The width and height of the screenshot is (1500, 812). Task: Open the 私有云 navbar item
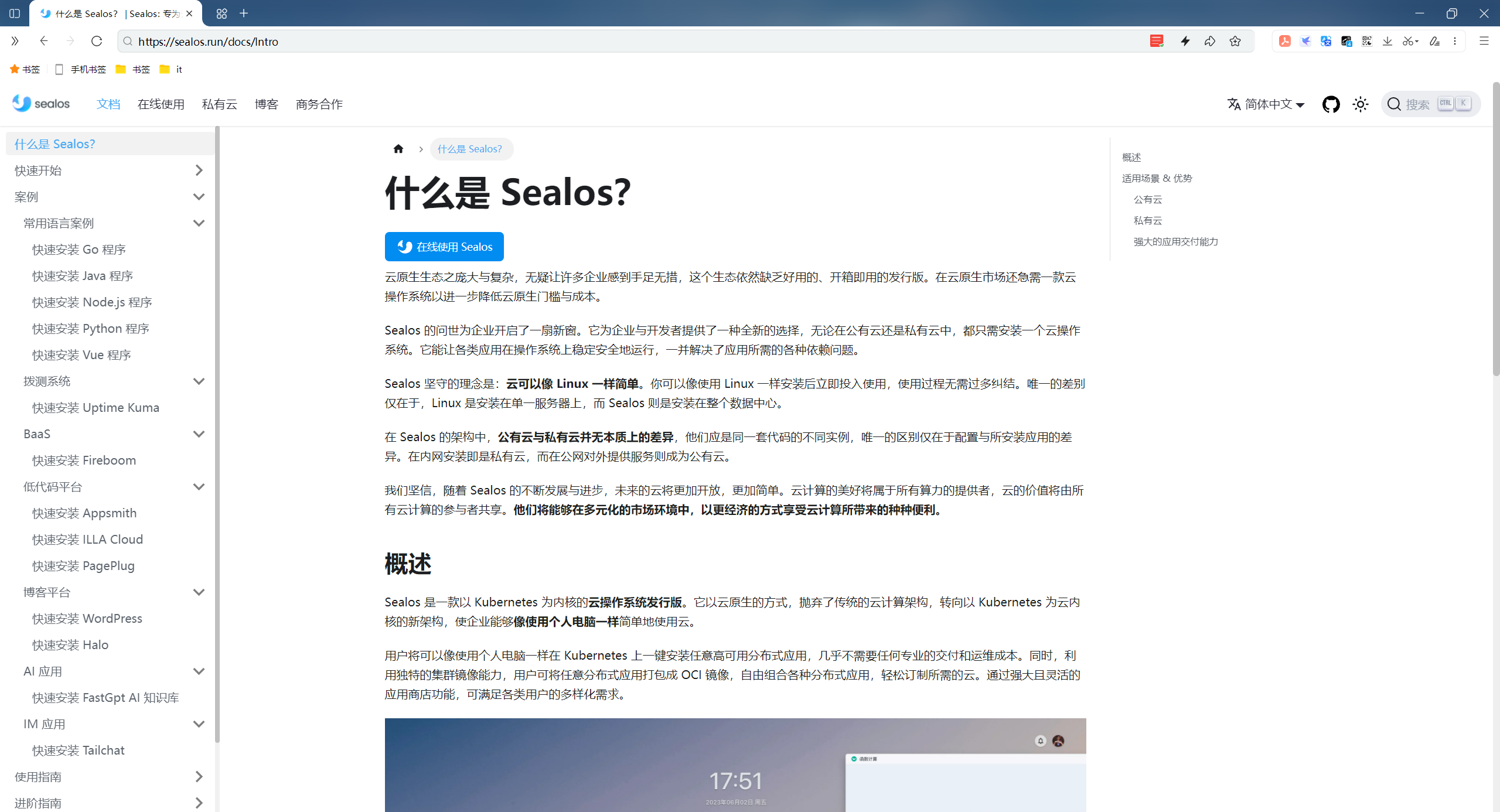coord(220,104)
